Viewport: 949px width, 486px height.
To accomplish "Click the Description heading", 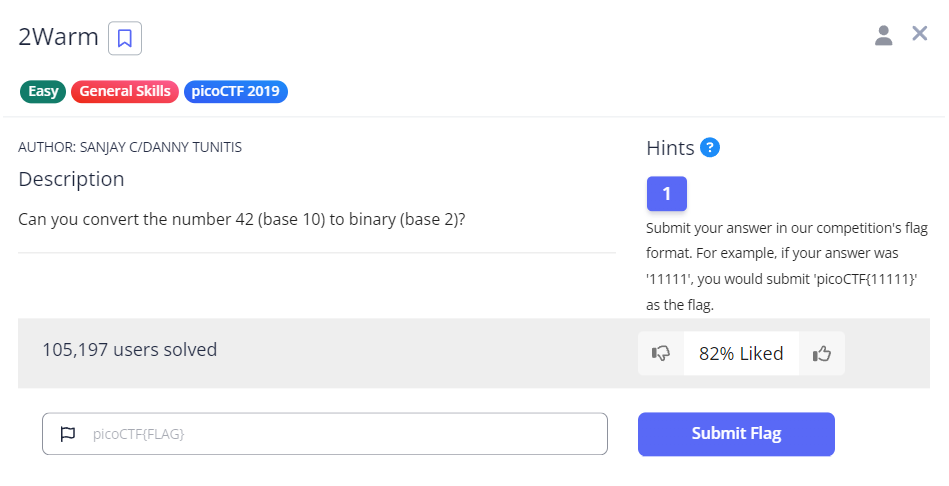I will 71,179.
